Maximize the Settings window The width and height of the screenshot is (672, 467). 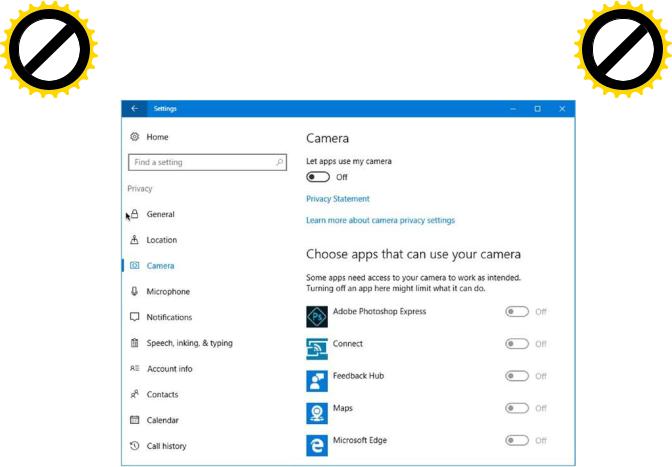pos(537,109)
